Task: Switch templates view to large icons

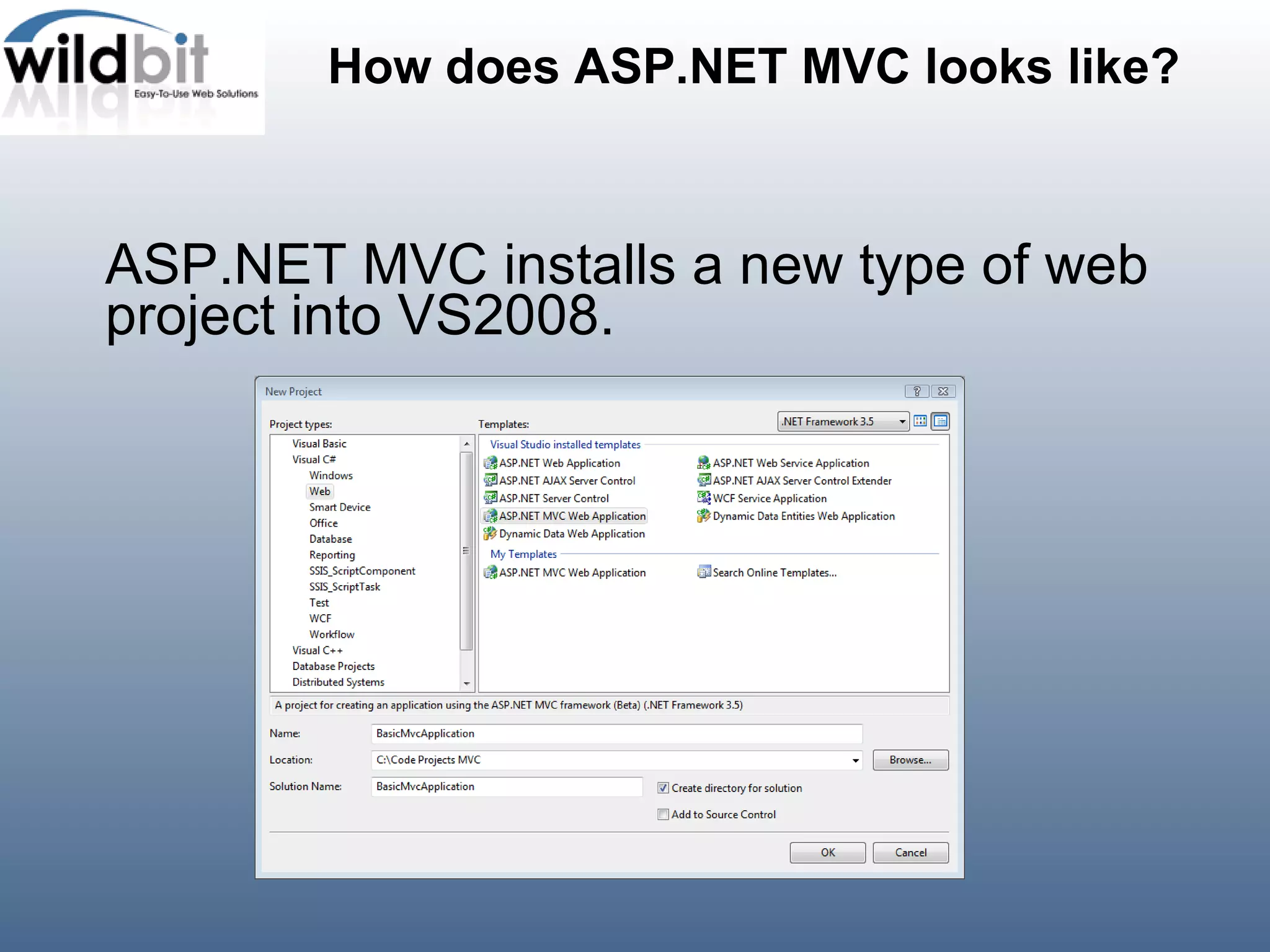Action: [x=920, y=421]
